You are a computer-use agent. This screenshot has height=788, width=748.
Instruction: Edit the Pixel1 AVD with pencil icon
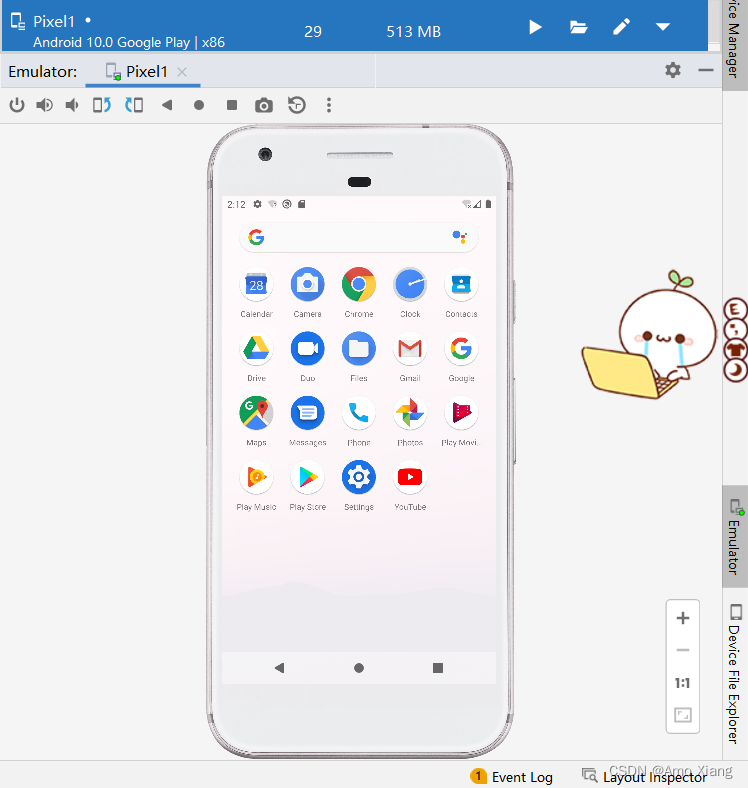pyautogui.click(x=621, y=27)
